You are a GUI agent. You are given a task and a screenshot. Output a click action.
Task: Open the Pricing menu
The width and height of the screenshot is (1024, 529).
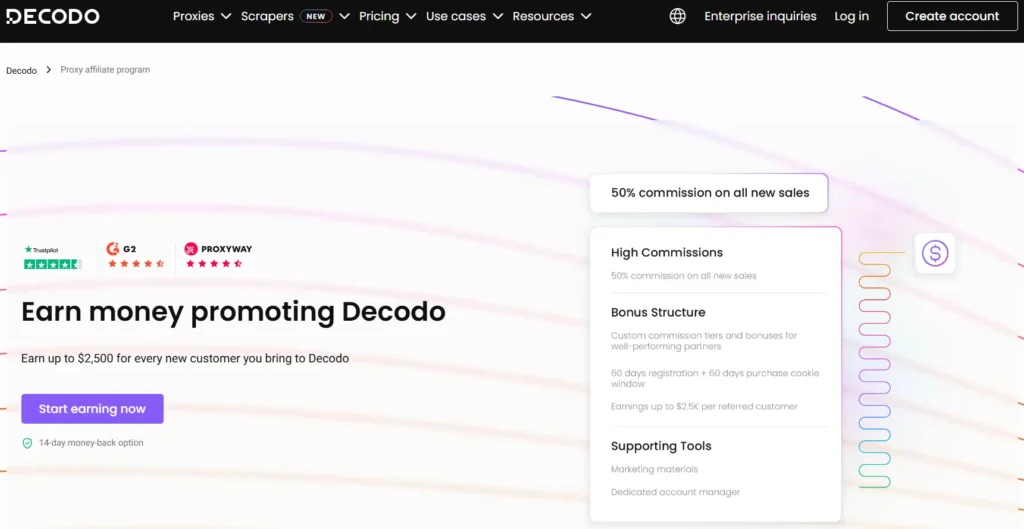click(379, 16)
